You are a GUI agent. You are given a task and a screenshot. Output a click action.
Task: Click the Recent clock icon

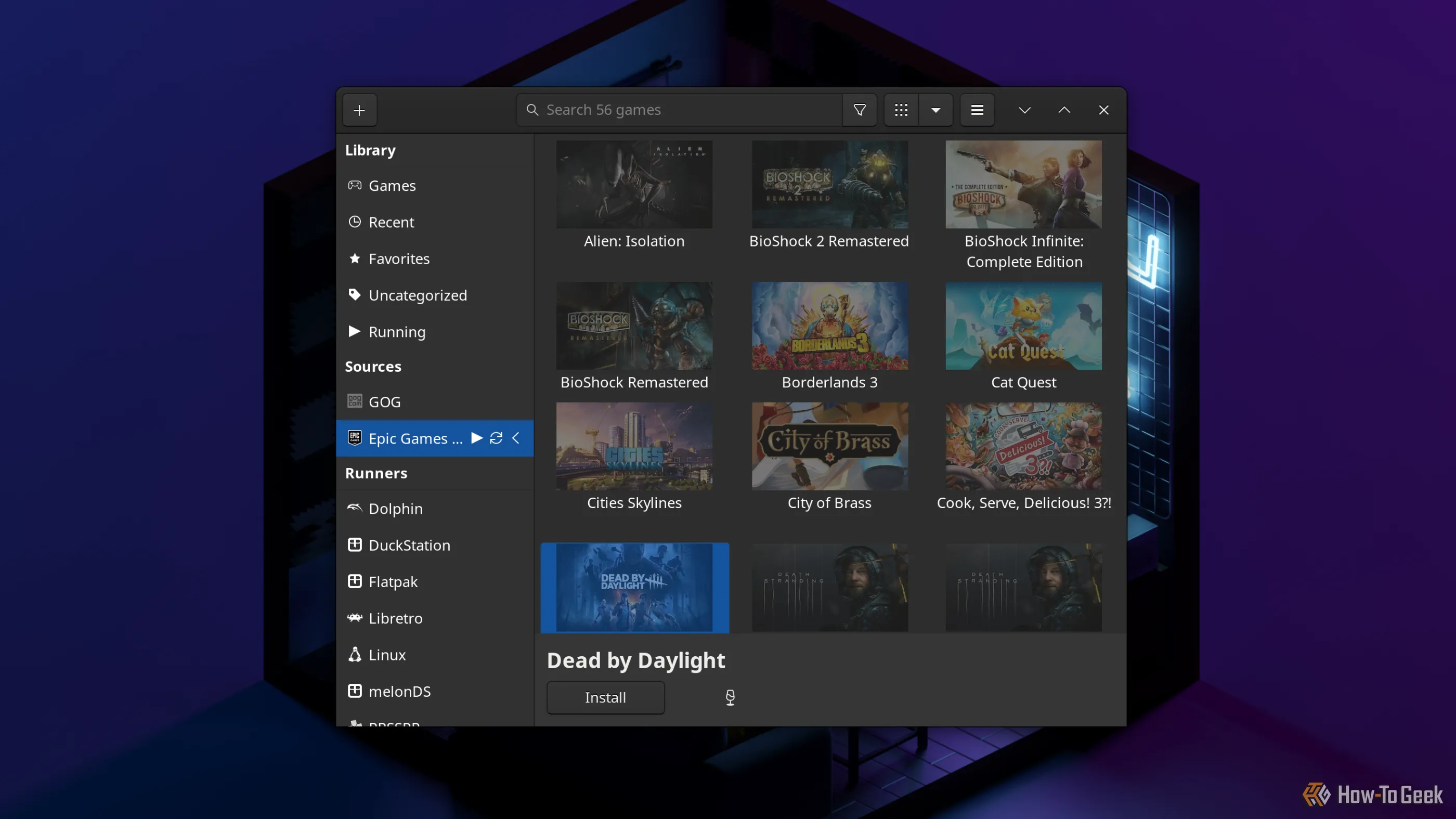(355, 222)
